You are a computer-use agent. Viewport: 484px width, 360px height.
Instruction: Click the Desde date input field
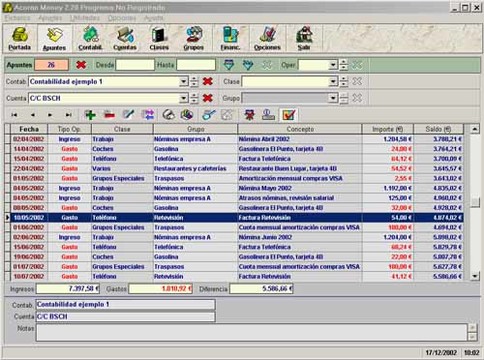click(x=135, y=65)
